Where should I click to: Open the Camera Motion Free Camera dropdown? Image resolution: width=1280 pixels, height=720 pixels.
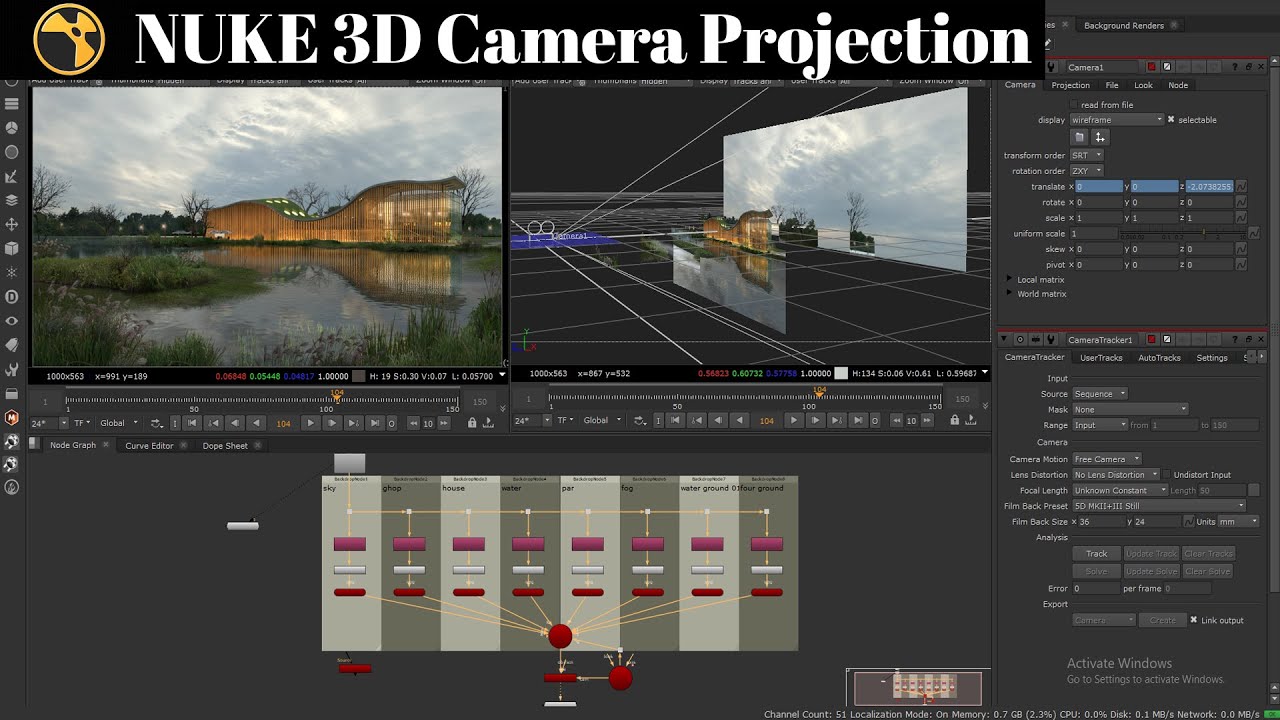[x=1107, y=459]
